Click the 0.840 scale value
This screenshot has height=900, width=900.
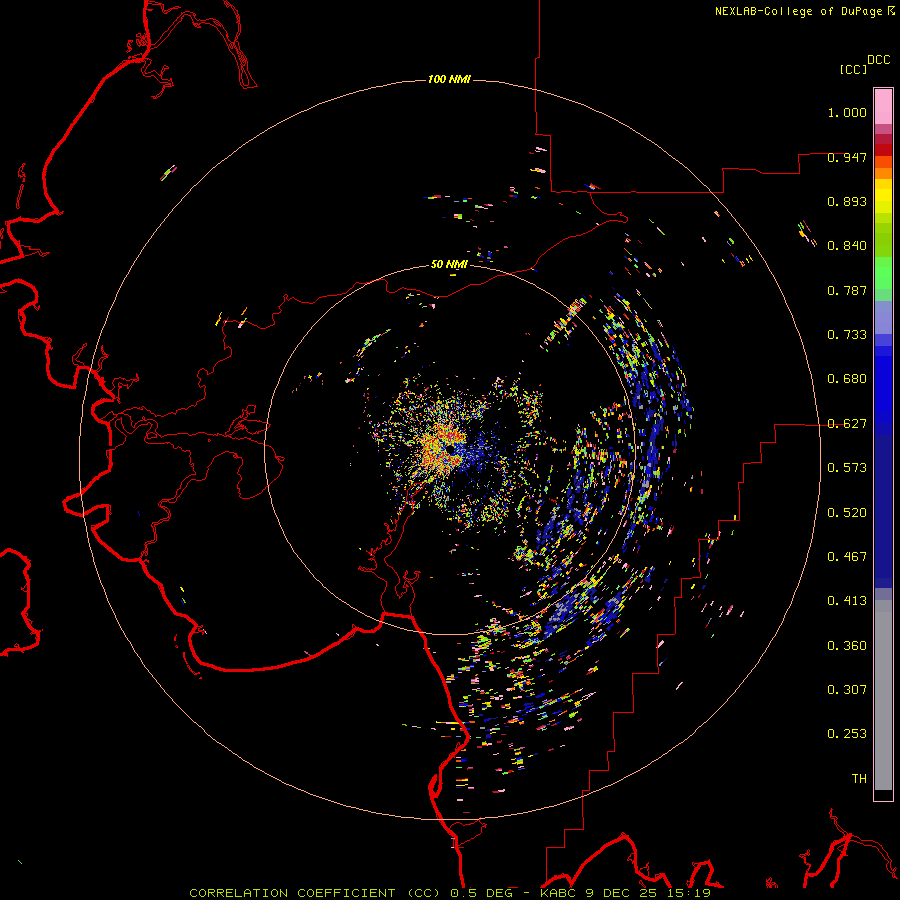coord(847,246)
